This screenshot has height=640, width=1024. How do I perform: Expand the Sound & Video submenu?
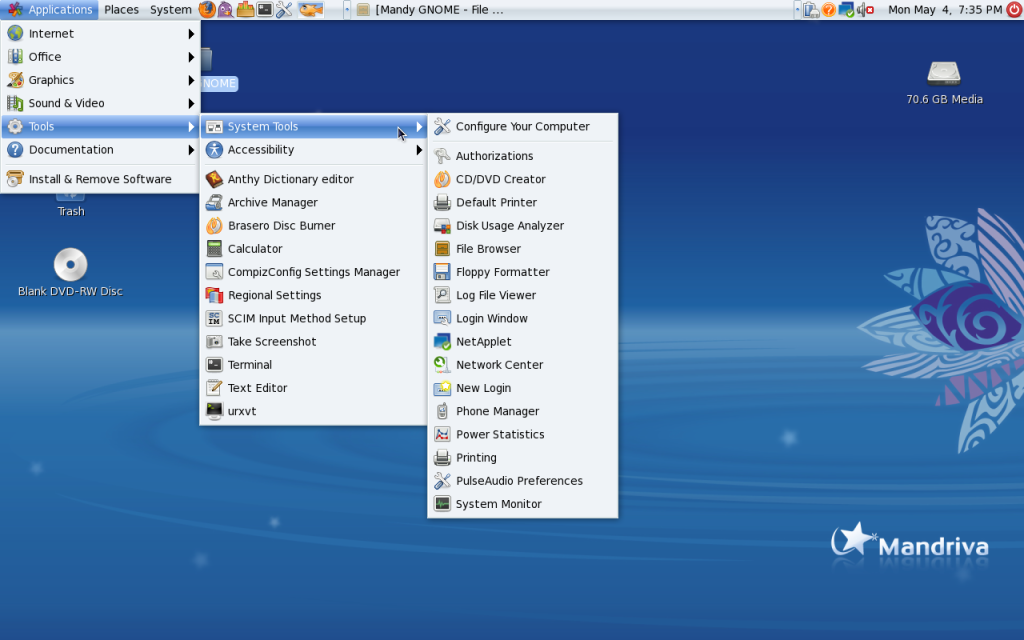(x=101, y=103)
